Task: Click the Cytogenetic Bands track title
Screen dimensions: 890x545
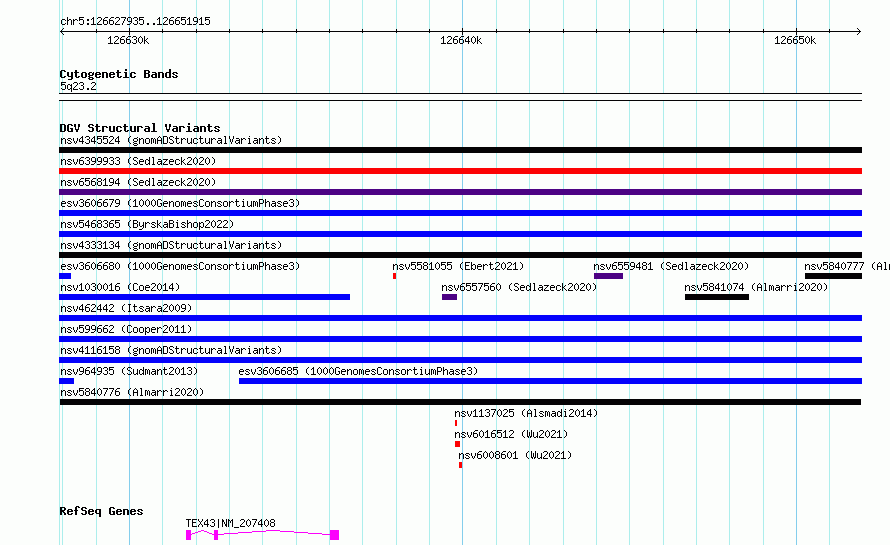Action: pos(119,74)
